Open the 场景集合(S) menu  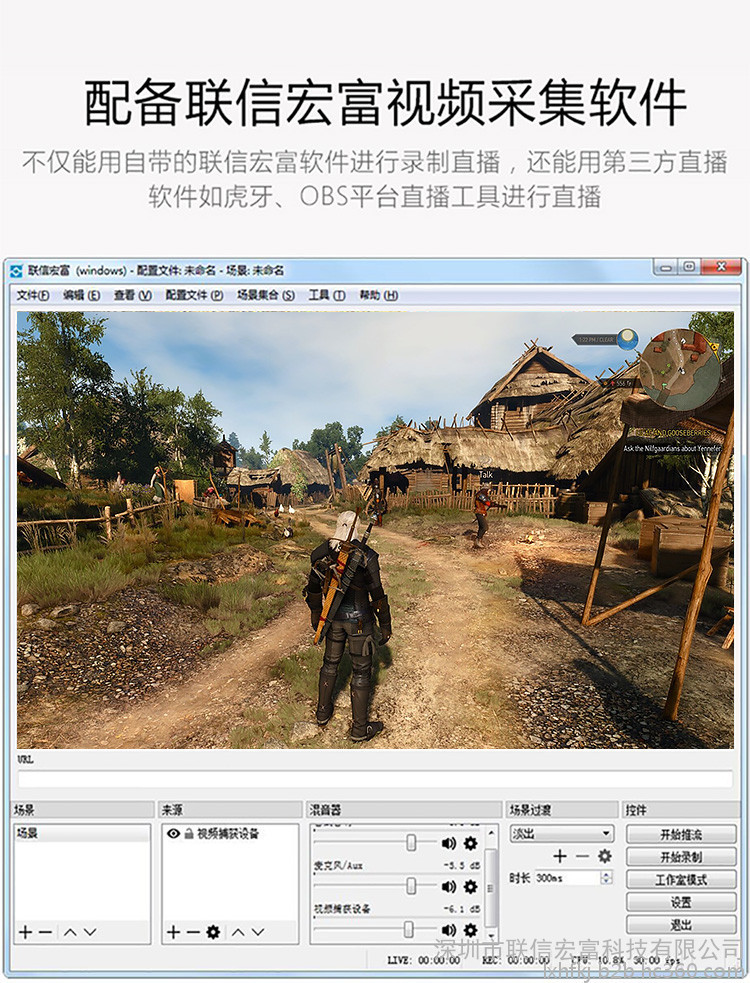tap(265, 295)
